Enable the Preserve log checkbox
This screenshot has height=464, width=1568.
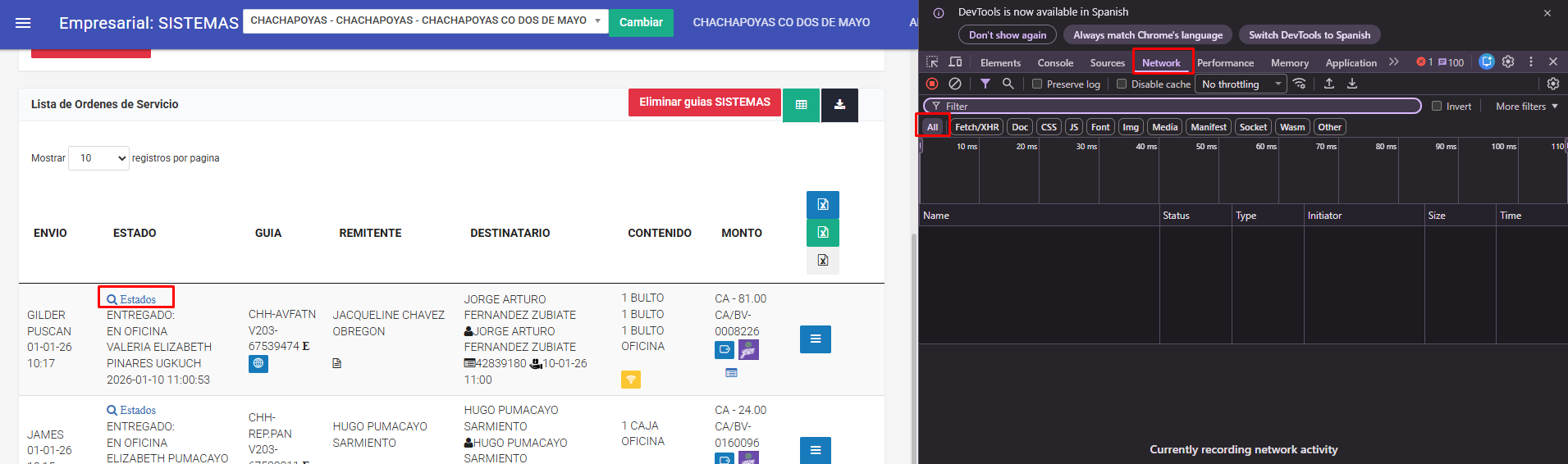tap(1037, 84)
